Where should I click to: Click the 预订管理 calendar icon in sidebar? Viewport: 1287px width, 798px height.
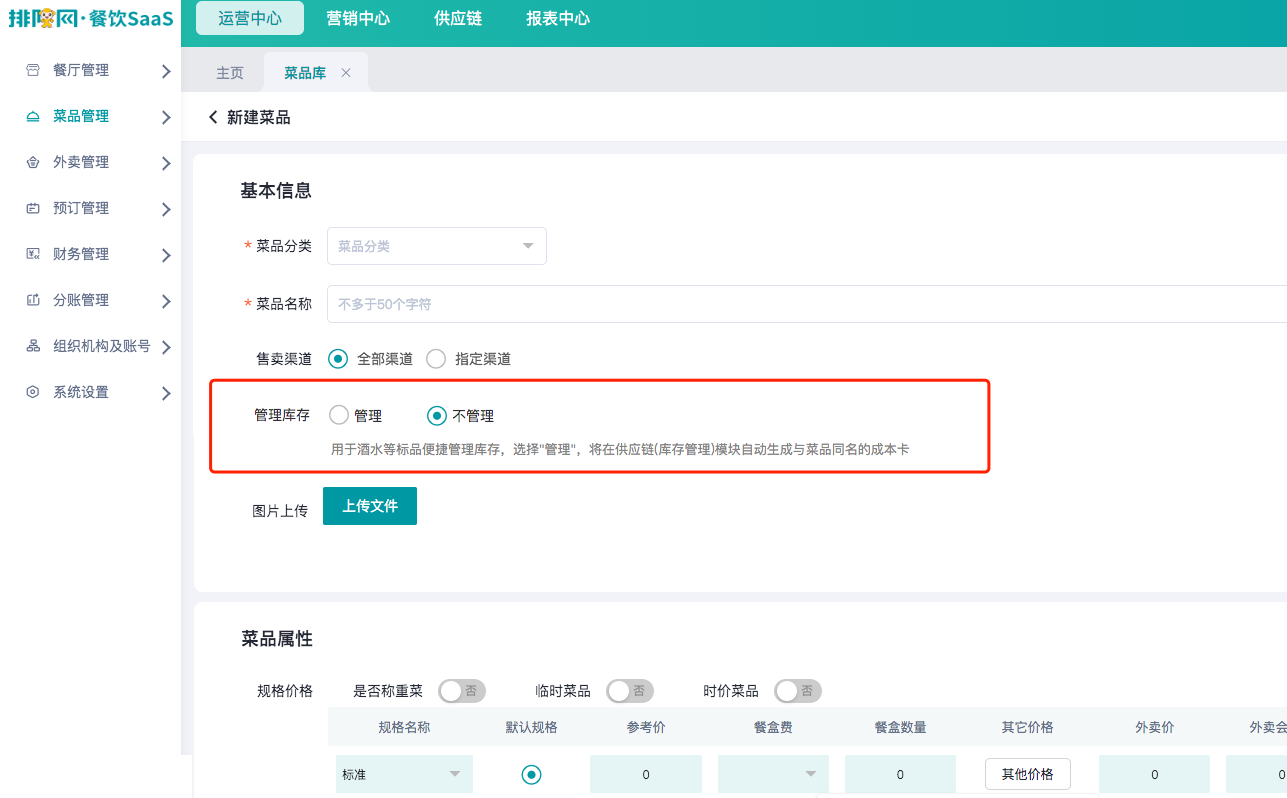coord(33,208)
